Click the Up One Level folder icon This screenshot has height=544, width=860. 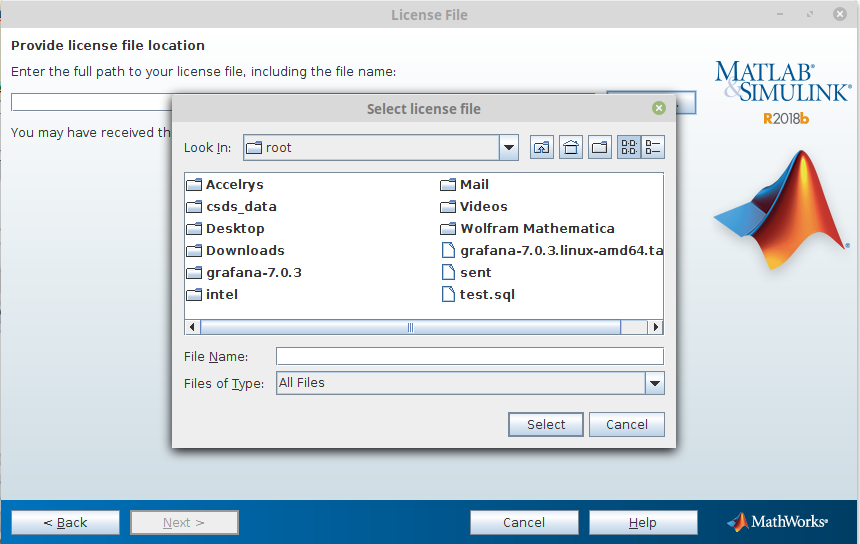point(541,148)
